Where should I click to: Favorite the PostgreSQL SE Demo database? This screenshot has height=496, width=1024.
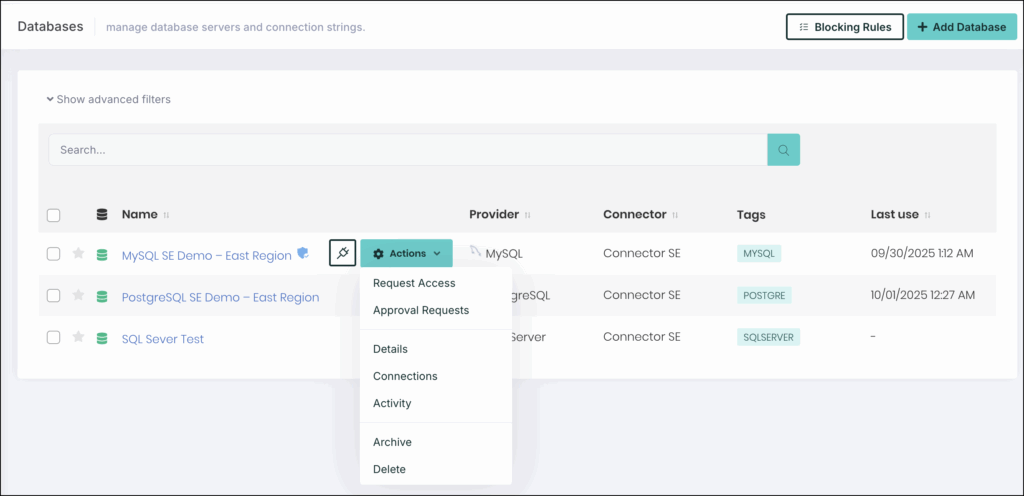(78, 296)
